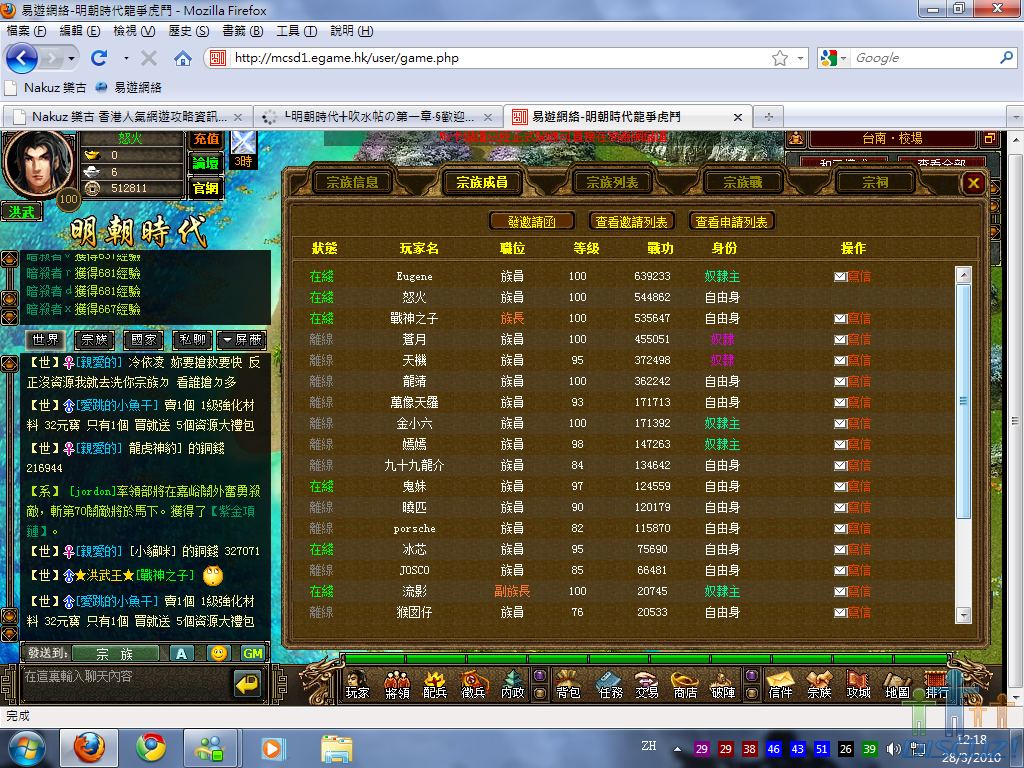The width and height of the screenshot is (1024, 768).
Task: Open the 商店 shop icon
Action: [x=685, y=684]
